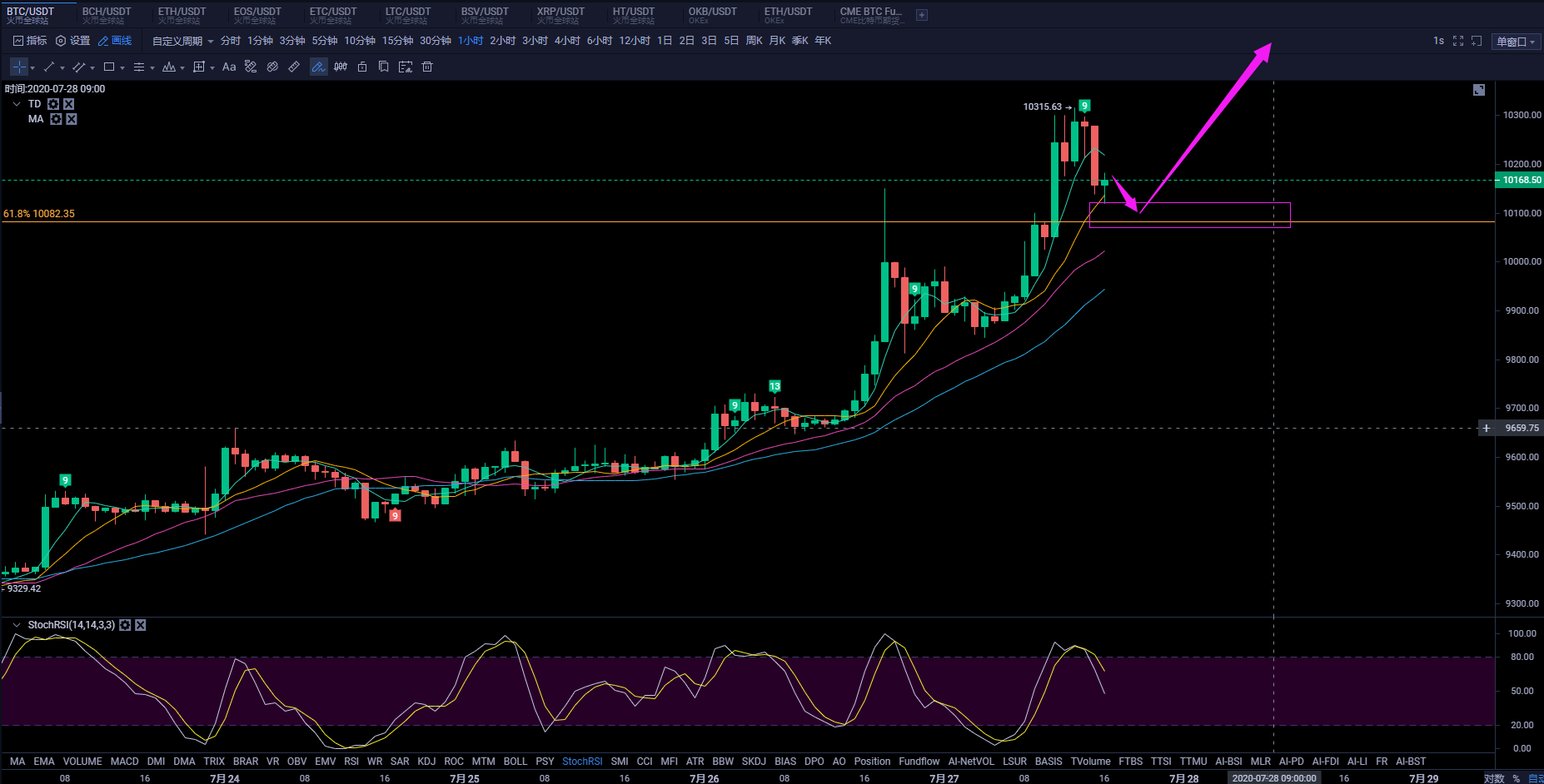Click the hide drawings icon

[x=251, y=67]
